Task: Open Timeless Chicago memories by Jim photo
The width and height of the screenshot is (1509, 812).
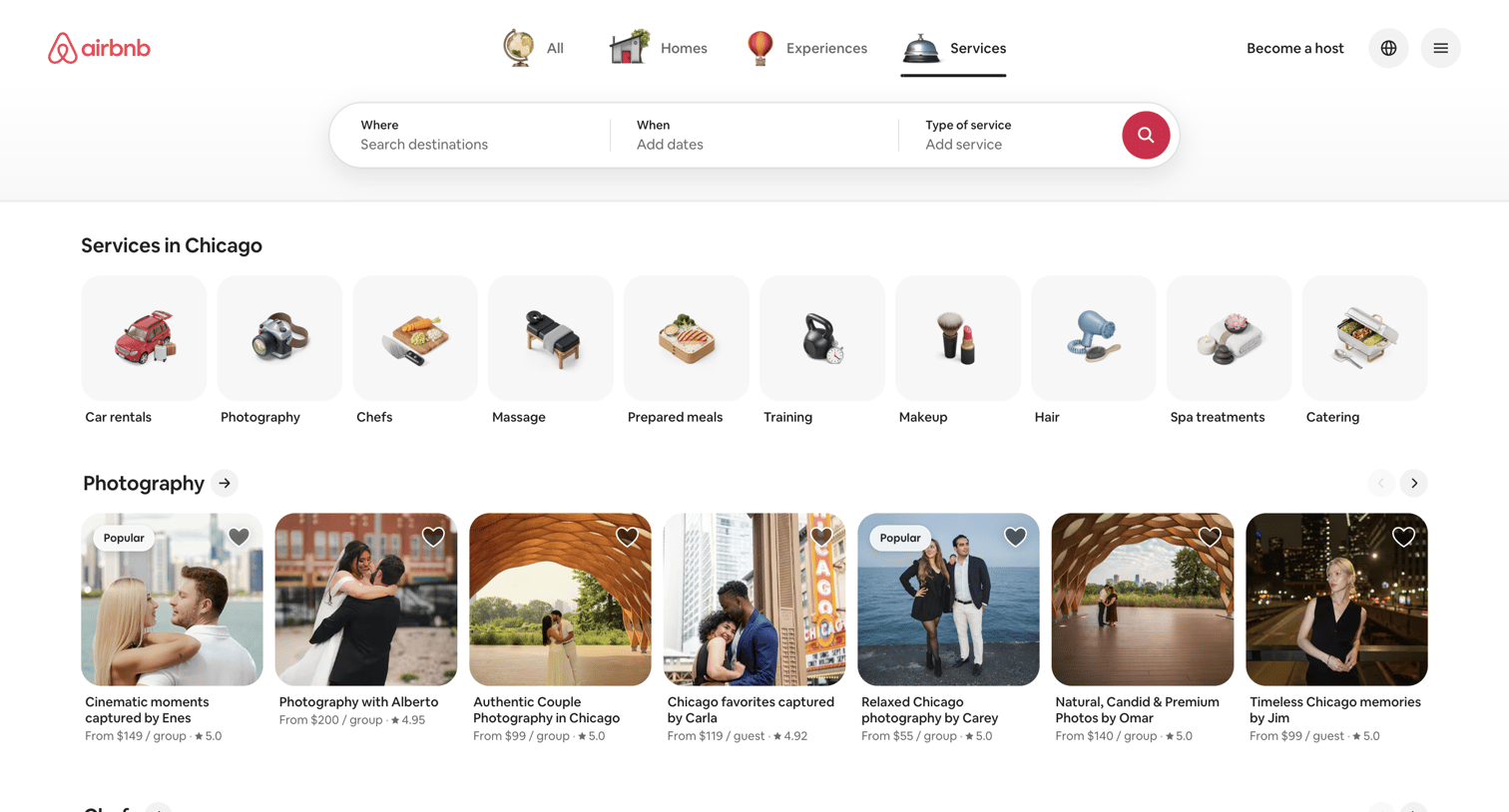Action: pyautogui.click(x=1336, y=600)
